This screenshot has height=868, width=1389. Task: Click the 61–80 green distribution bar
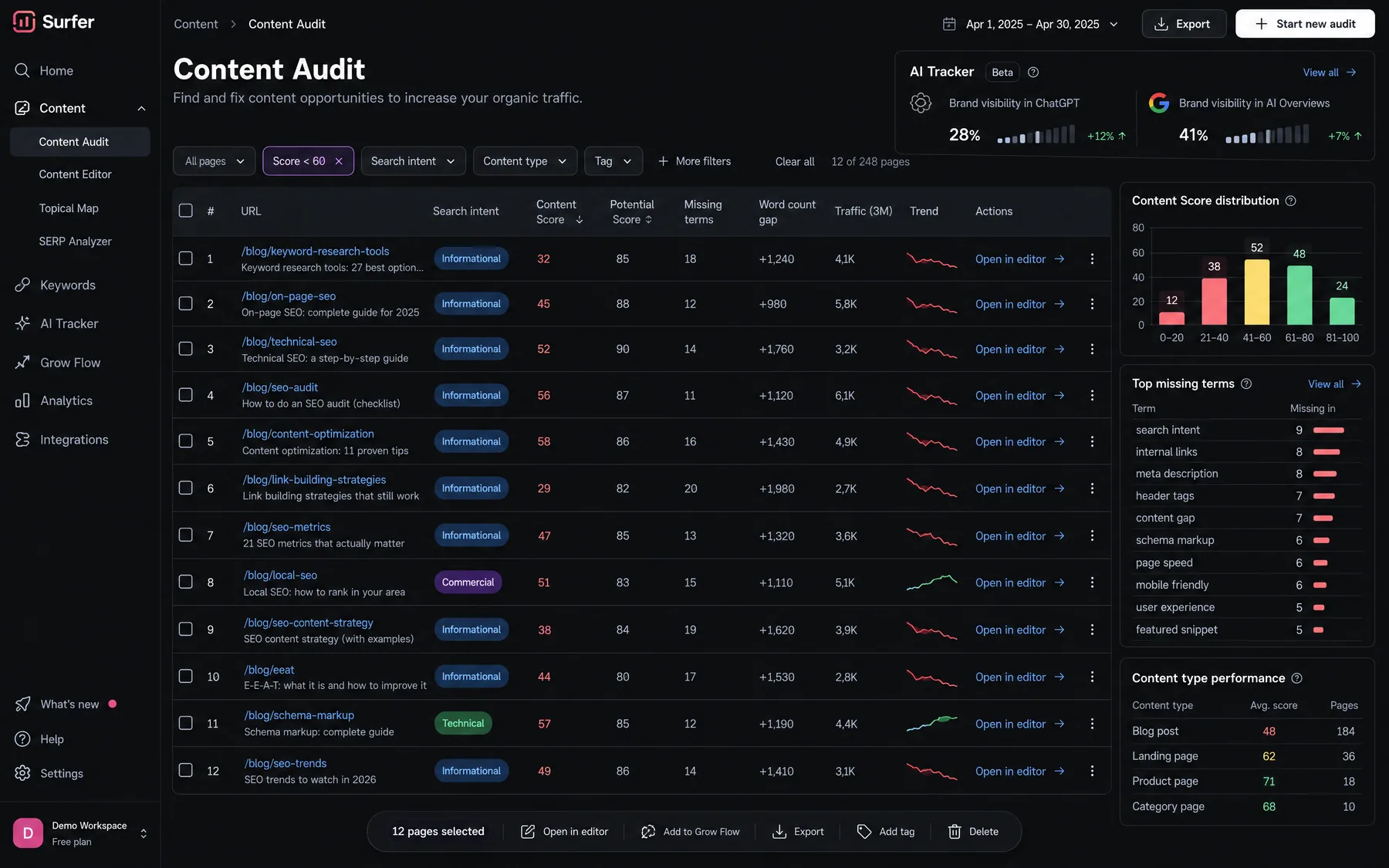pyautogui.click(x=1299, y=295)
